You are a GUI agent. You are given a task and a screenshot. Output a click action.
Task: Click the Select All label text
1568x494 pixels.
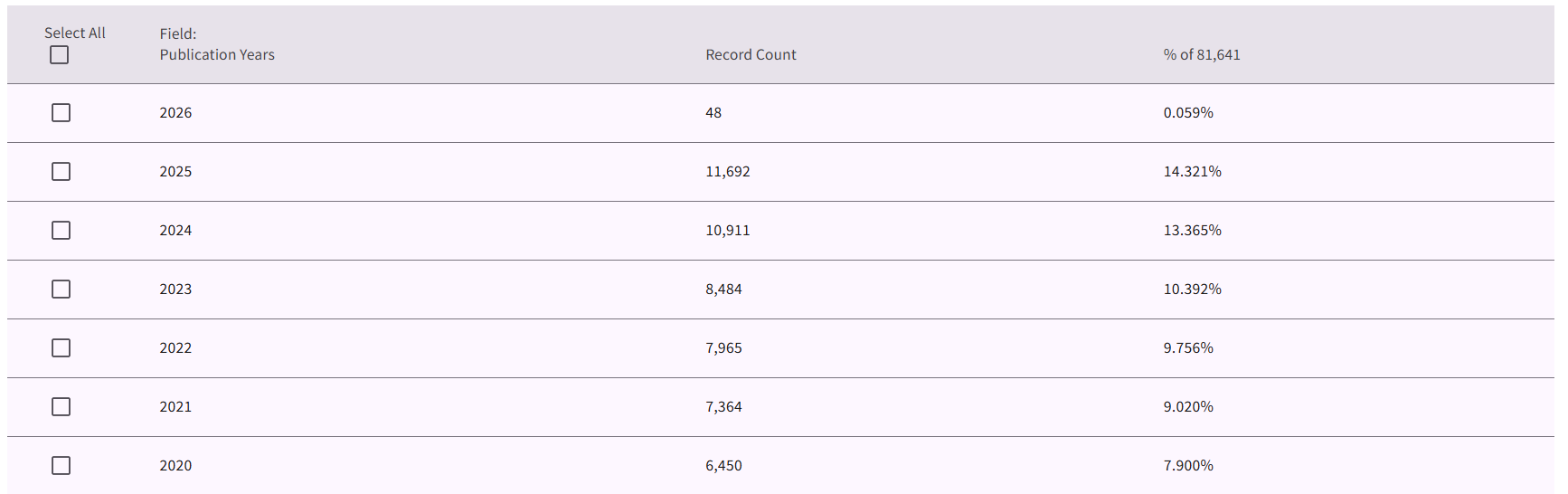point(75,33)
